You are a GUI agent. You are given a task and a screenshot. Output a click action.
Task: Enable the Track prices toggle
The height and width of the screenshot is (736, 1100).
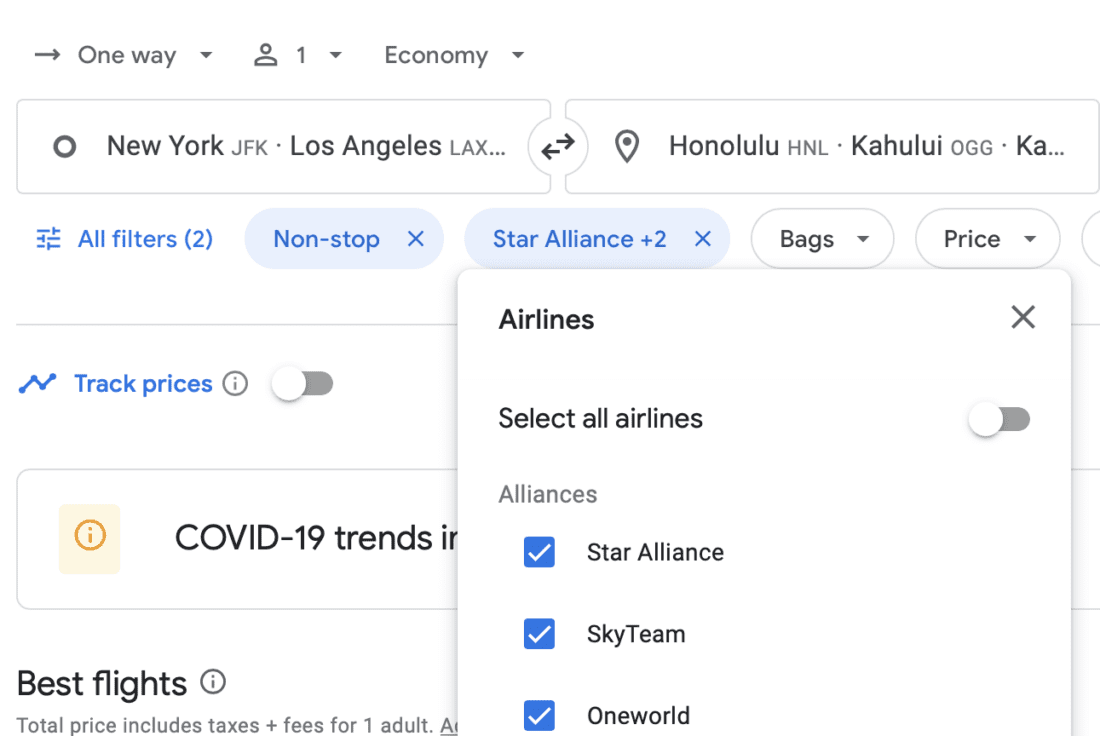tap(303, 384)
